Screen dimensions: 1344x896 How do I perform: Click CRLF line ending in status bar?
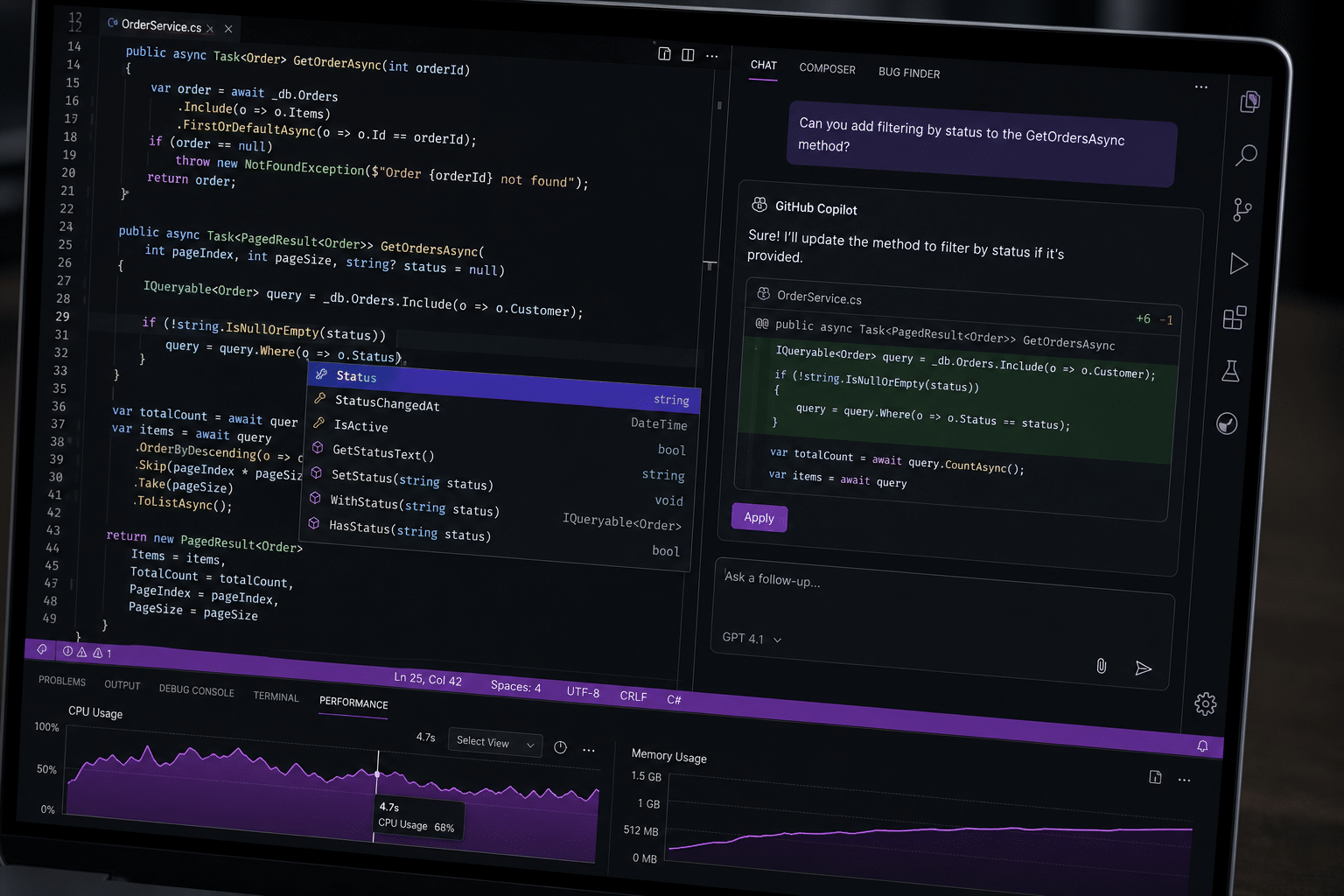(633, 696)
